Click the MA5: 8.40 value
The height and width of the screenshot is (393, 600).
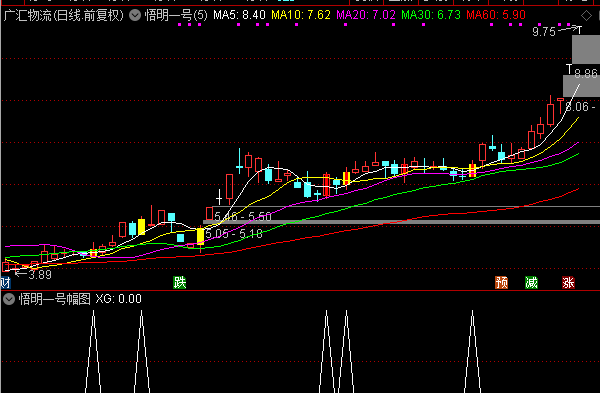point(239,15)
